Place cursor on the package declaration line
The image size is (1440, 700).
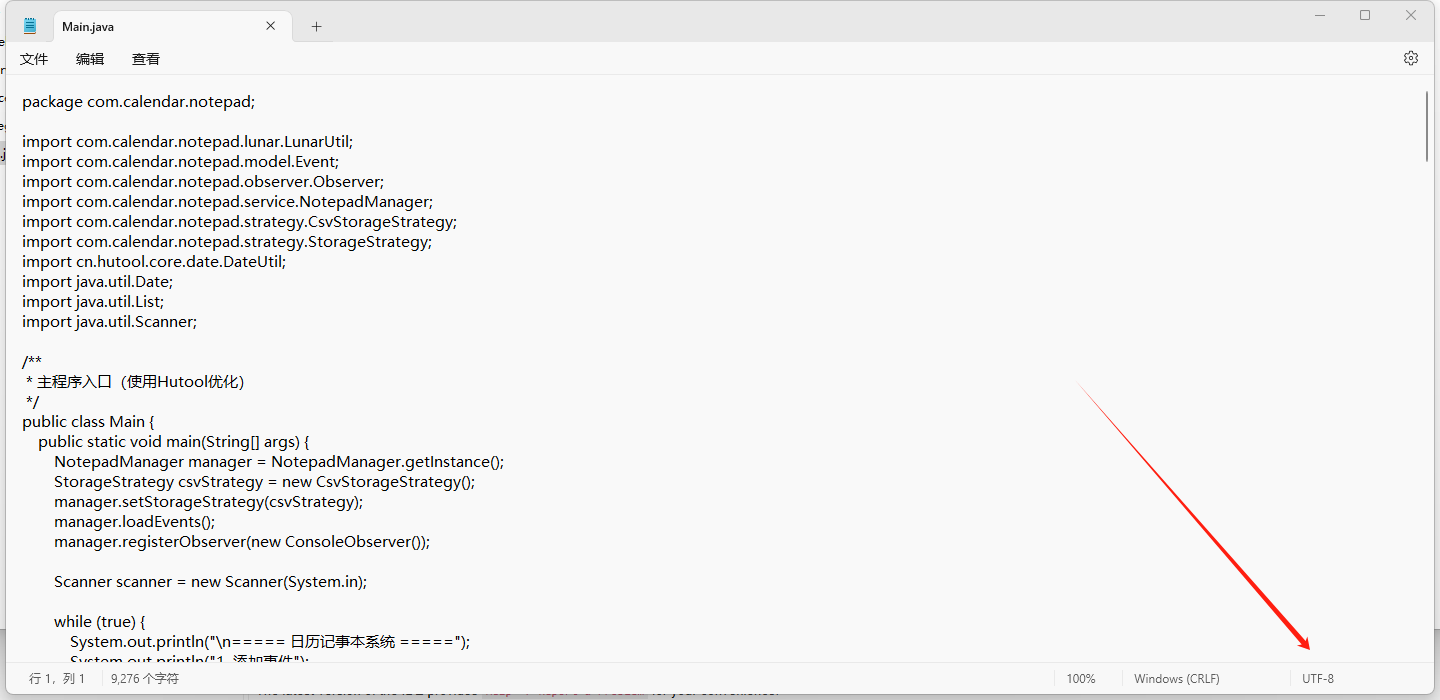pyautogui.click(x=138, y=101)
